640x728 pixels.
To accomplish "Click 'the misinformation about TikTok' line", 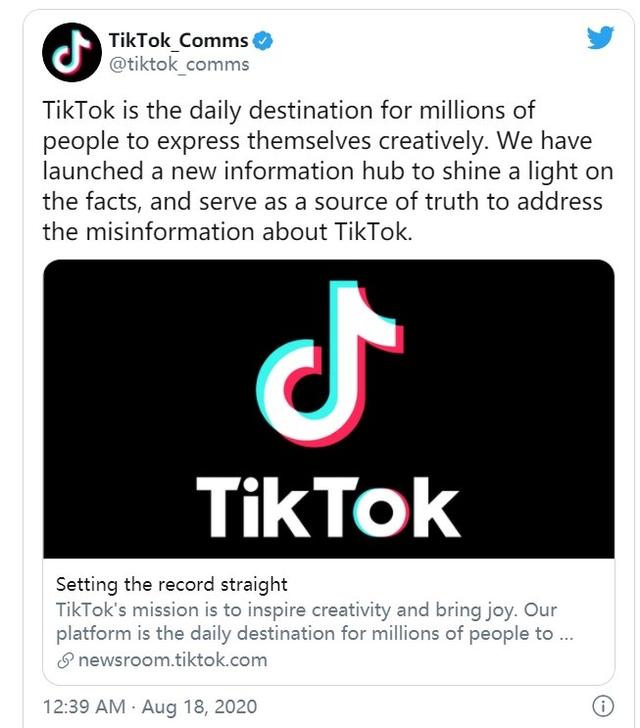I will coord(228,232).
